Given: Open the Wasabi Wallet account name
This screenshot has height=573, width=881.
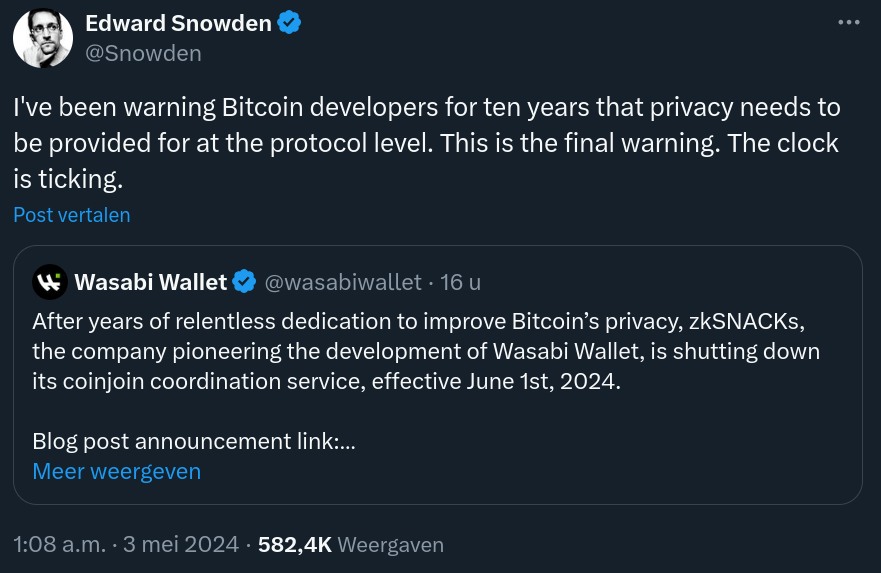Looking at the screenshot, I should [x=150, y=282].
